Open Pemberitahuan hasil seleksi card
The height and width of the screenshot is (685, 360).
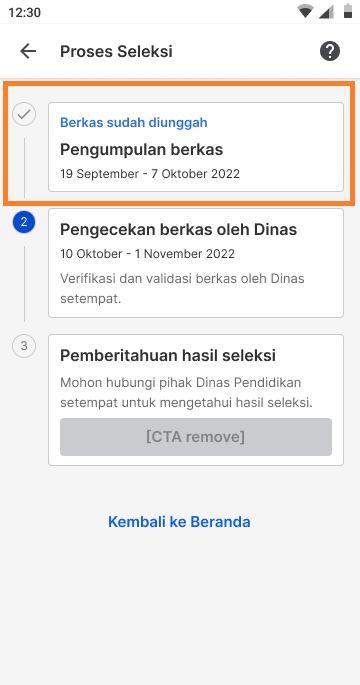196,400
